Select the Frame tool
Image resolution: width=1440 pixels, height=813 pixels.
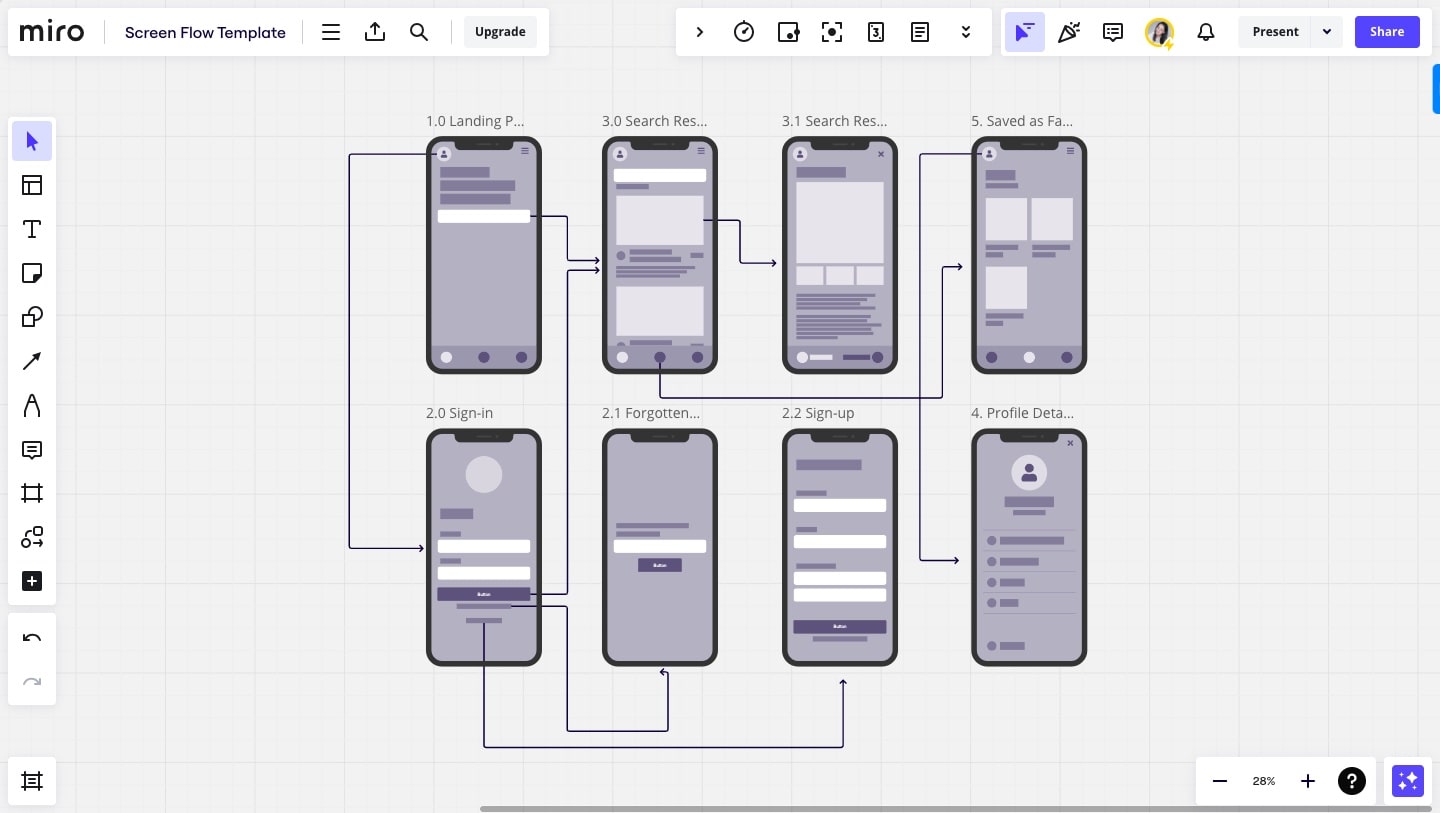(32, 493)
